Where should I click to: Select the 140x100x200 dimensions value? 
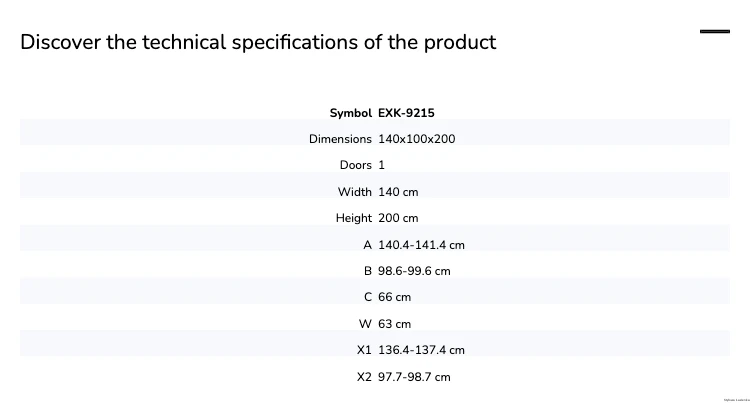pyautogui.click(x=417, y=139)
